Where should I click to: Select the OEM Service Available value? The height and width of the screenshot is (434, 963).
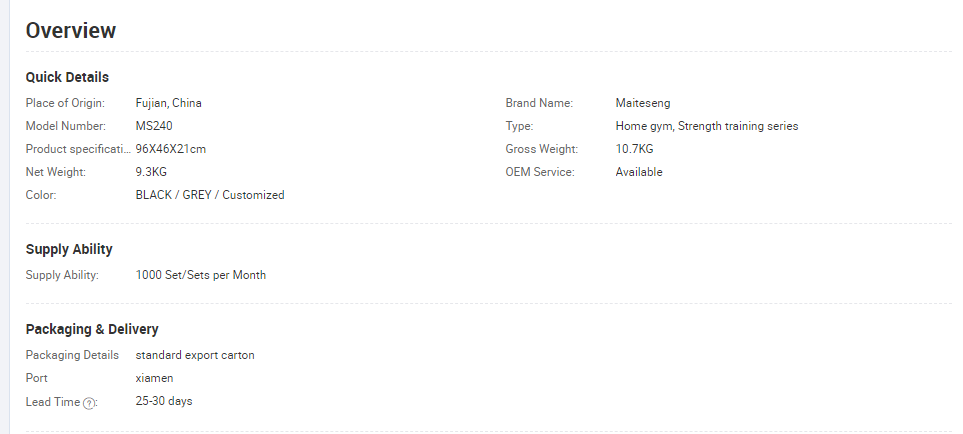coord(639,172)
